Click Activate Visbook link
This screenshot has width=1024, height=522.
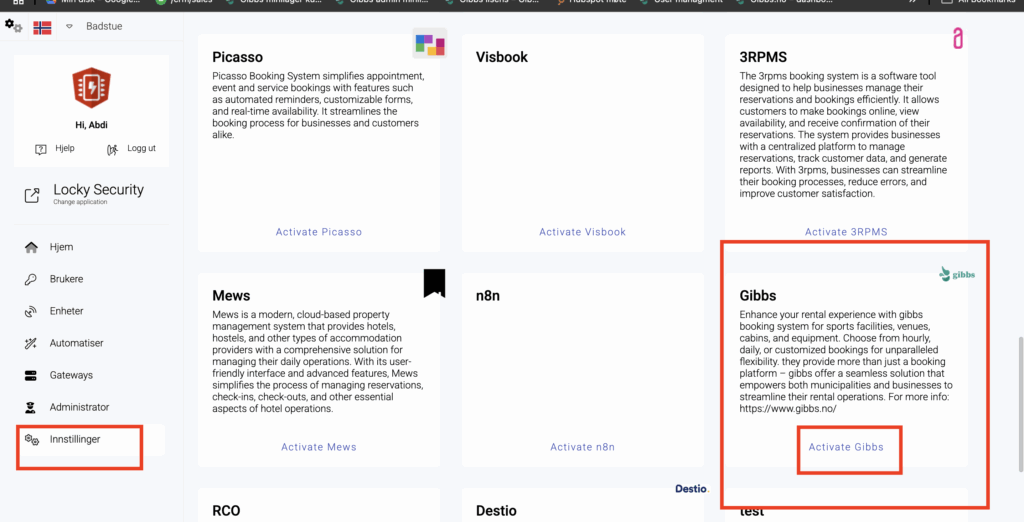(x=582, y=232)
